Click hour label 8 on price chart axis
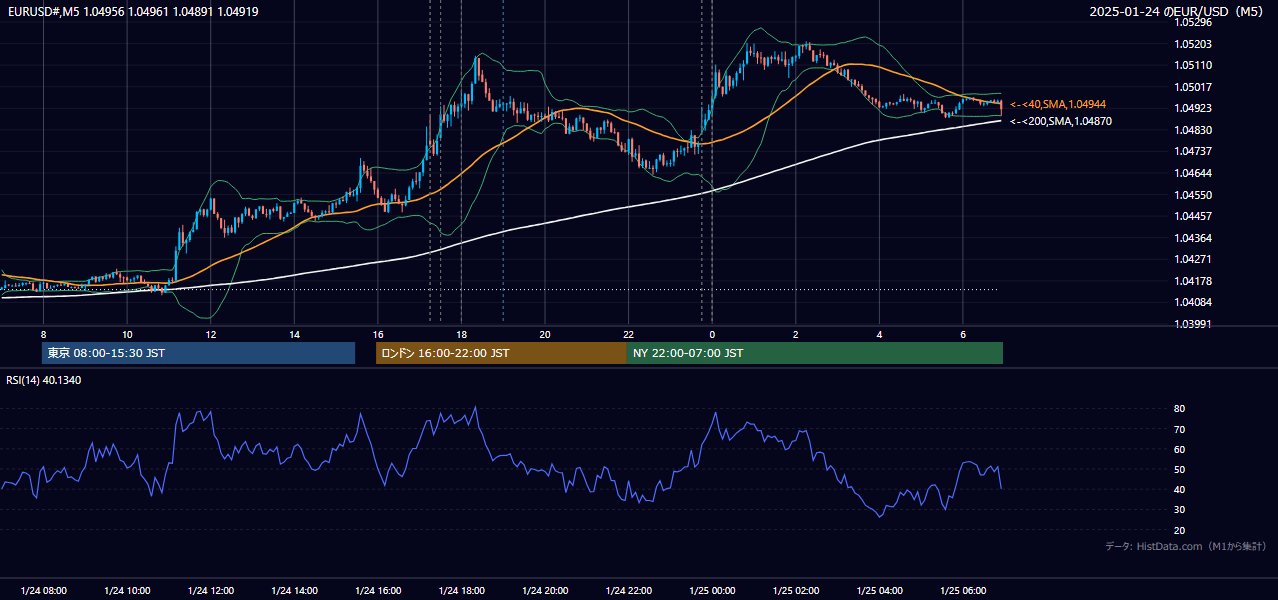 point(43,334)
